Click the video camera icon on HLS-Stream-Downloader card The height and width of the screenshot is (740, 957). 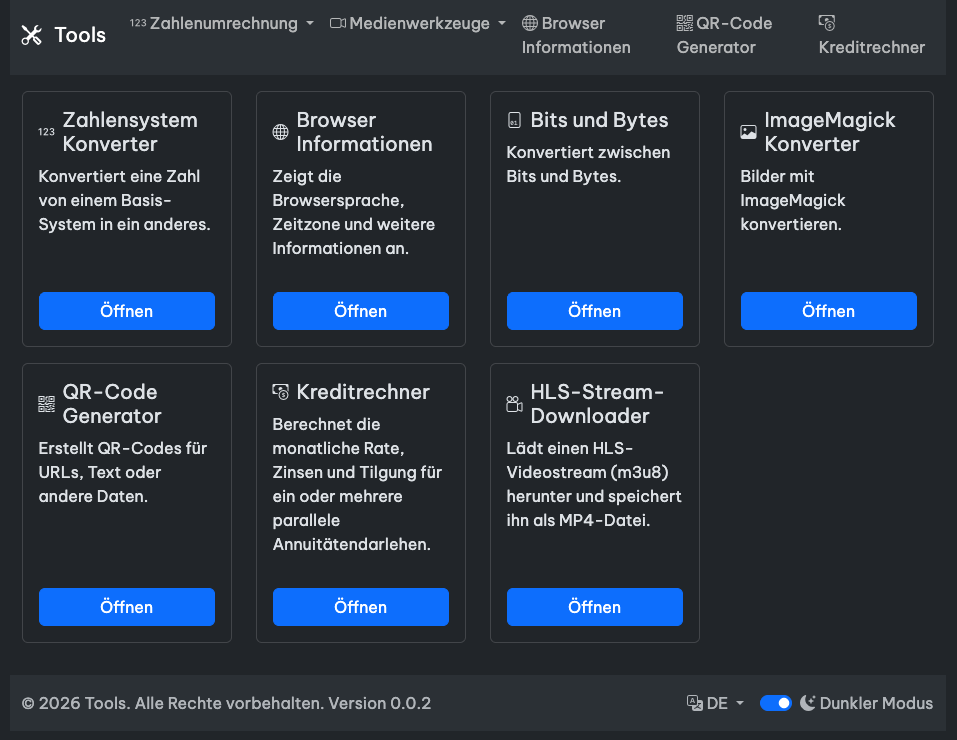point(515,404)
